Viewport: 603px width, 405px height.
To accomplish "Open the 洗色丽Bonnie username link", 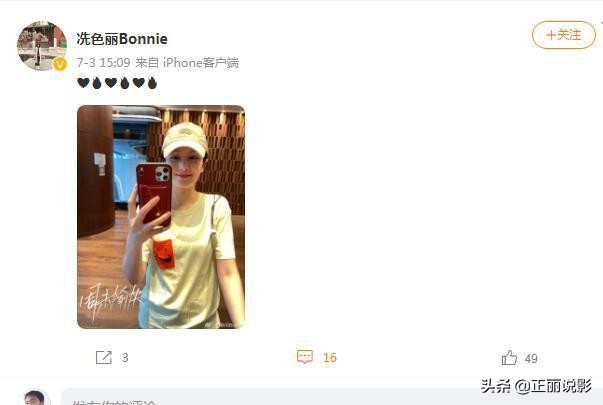I will 122,39.
